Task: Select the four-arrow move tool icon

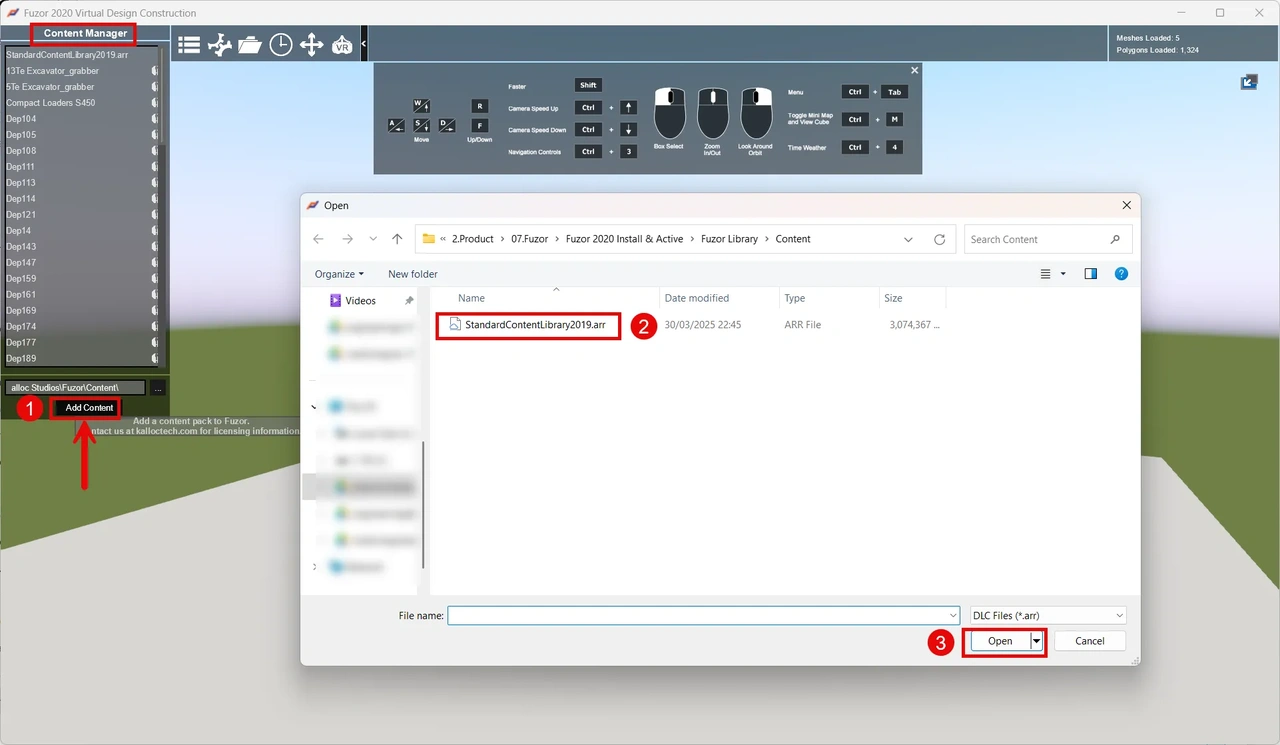Action: tap(311, 44)
